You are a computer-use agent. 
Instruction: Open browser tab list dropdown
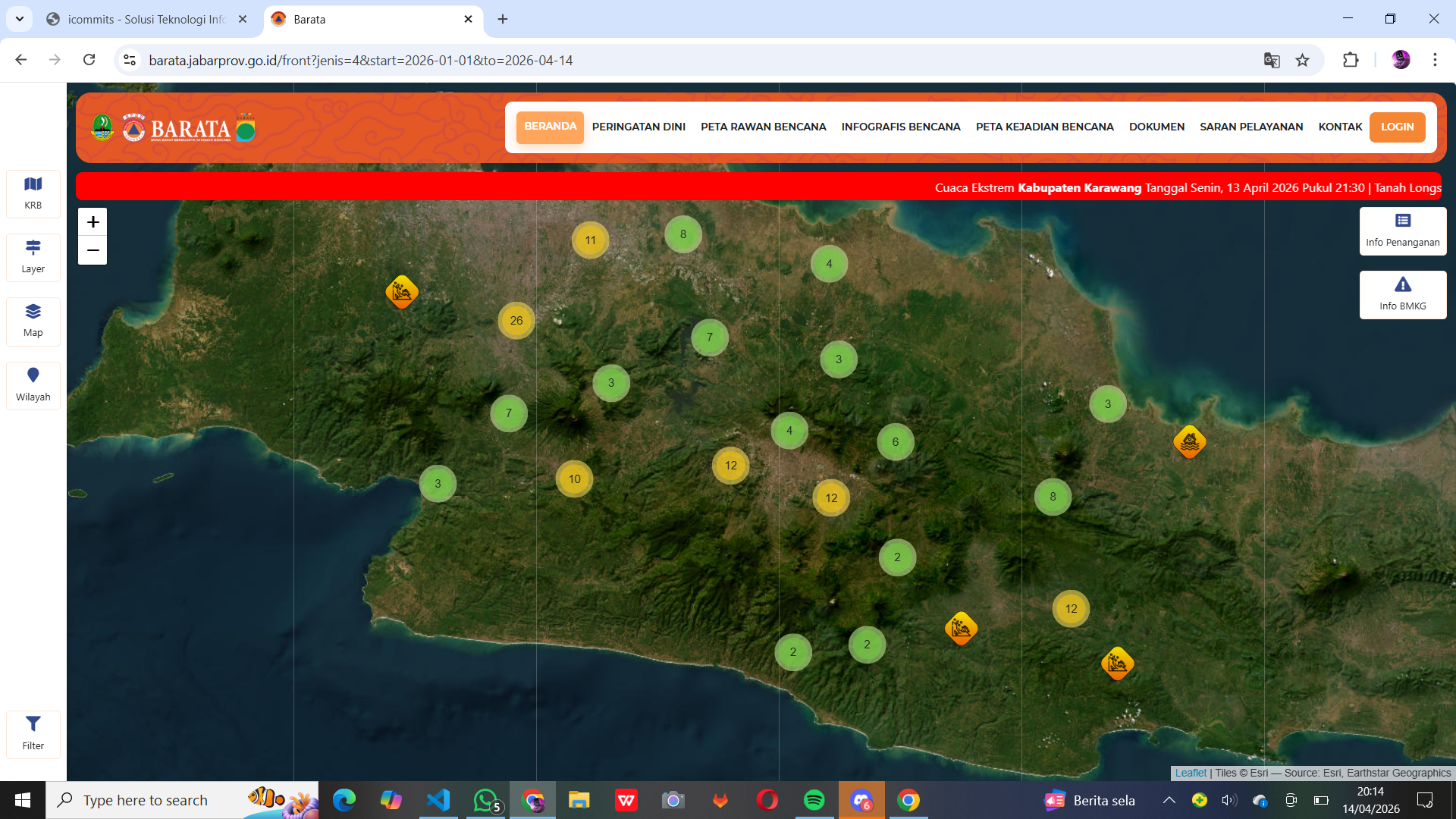pyautogui.click(x=20, y=19)
